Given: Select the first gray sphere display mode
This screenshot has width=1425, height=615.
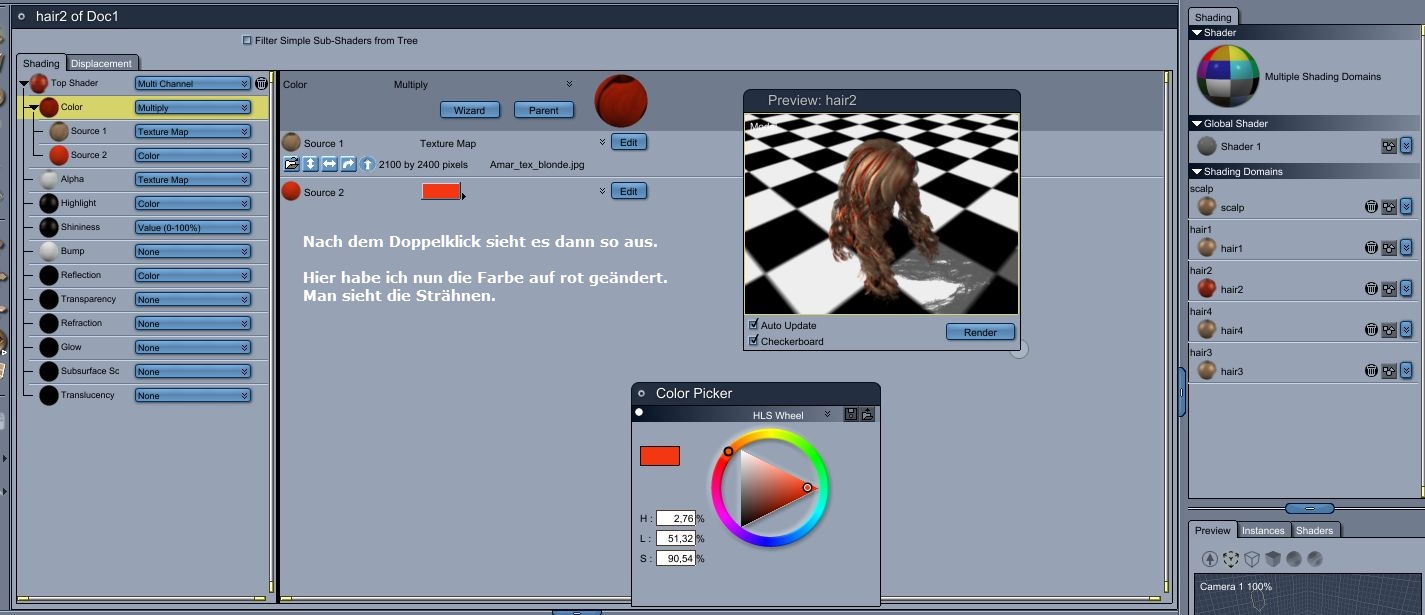Looking at the screenshot, I should [x=1294, y=559].
